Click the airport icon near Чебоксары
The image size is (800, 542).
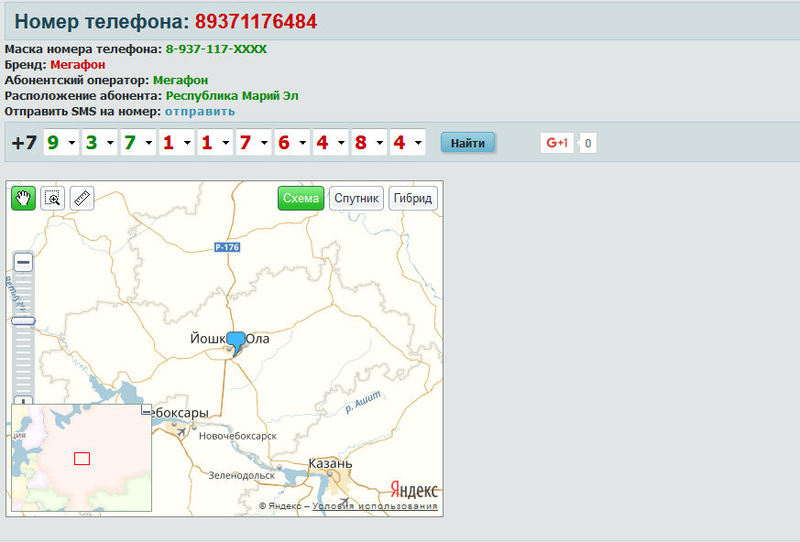click(181, 432)
